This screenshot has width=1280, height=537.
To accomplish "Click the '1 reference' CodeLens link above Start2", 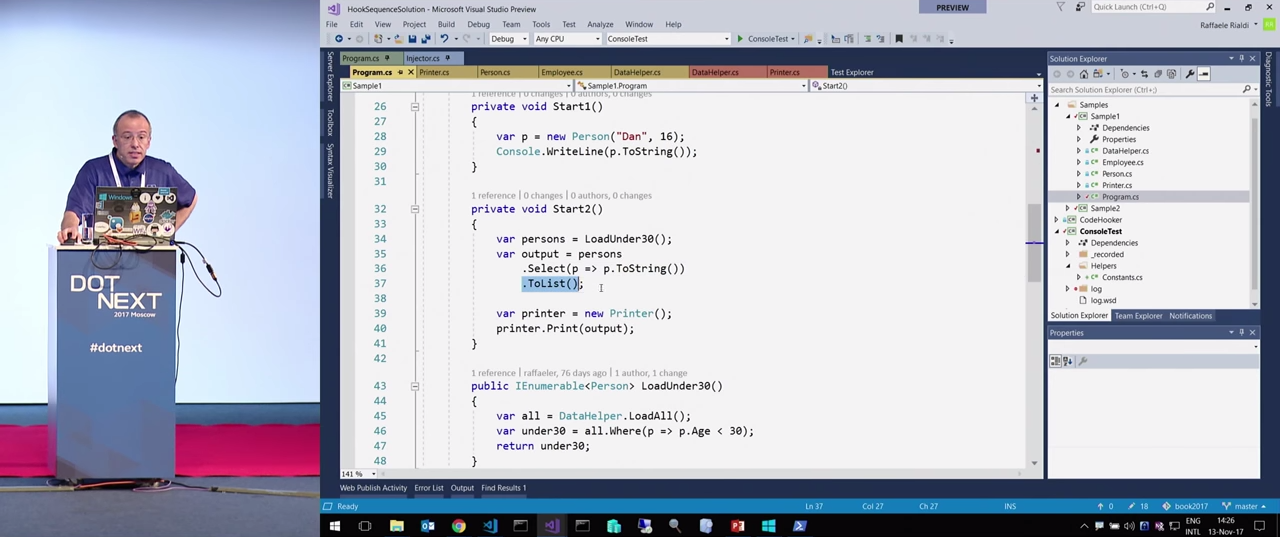I will (x=493, y=196).
